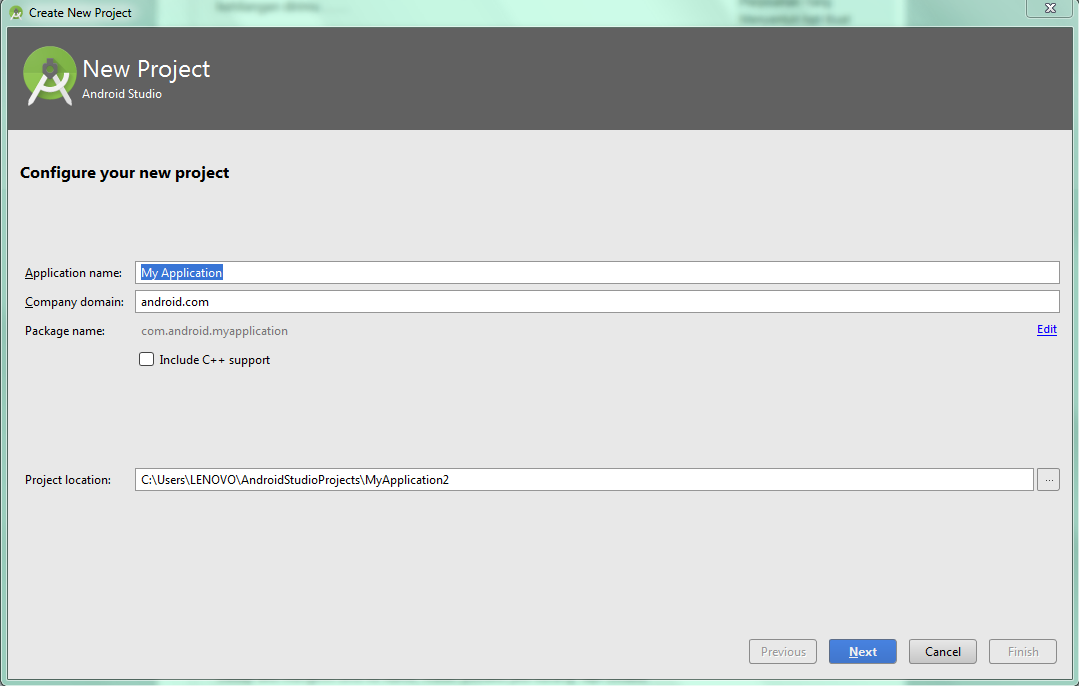Click the Cancel button
The width and height of the screenshot is (1079, 686).
point(941,651)
